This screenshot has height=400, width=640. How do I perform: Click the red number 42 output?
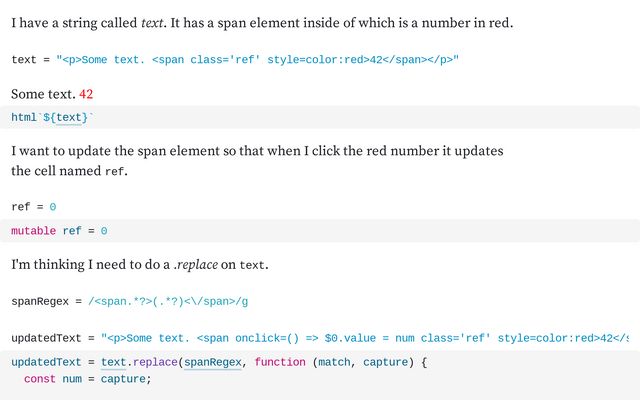click(86, 94)
